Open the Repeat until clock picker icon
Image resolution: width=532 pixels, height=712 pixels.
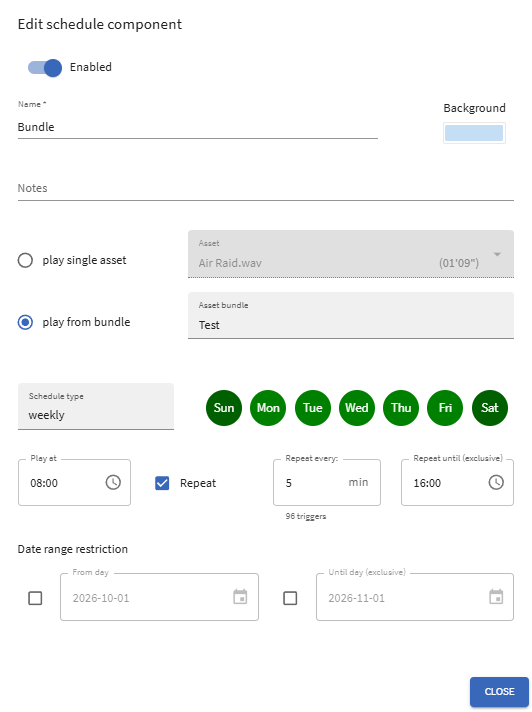coord(496,482)
